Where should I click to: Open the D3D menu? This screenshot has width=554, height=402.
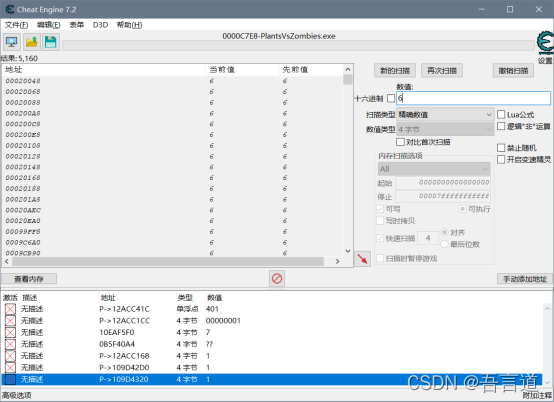click(100, 25)
